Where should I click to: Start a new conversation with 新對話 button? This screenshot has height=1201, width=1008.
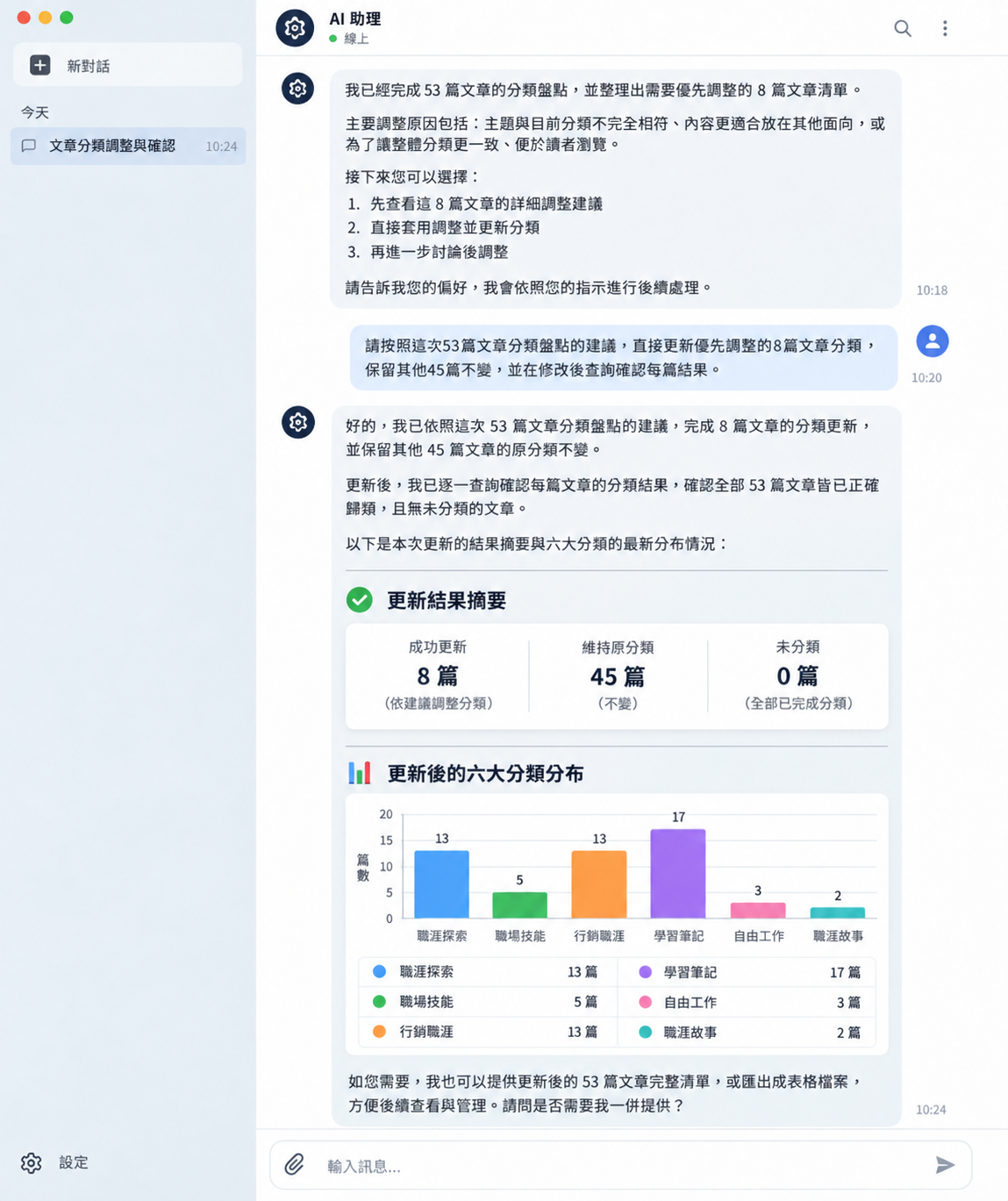tap(127, 65)
